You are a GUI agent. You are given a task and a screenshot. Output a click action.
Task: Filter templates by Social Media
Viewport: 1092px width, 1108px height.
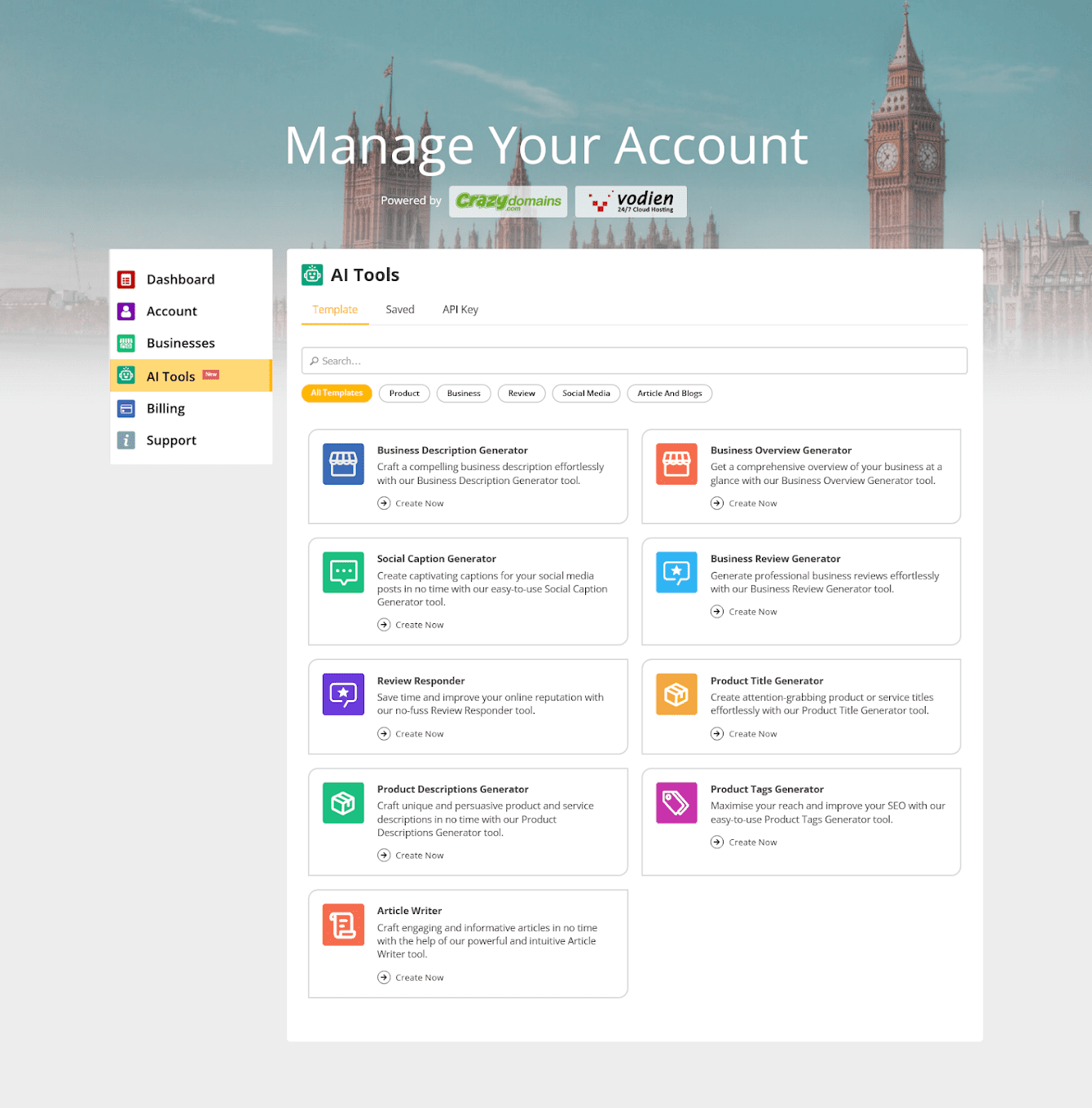[586, 394]
